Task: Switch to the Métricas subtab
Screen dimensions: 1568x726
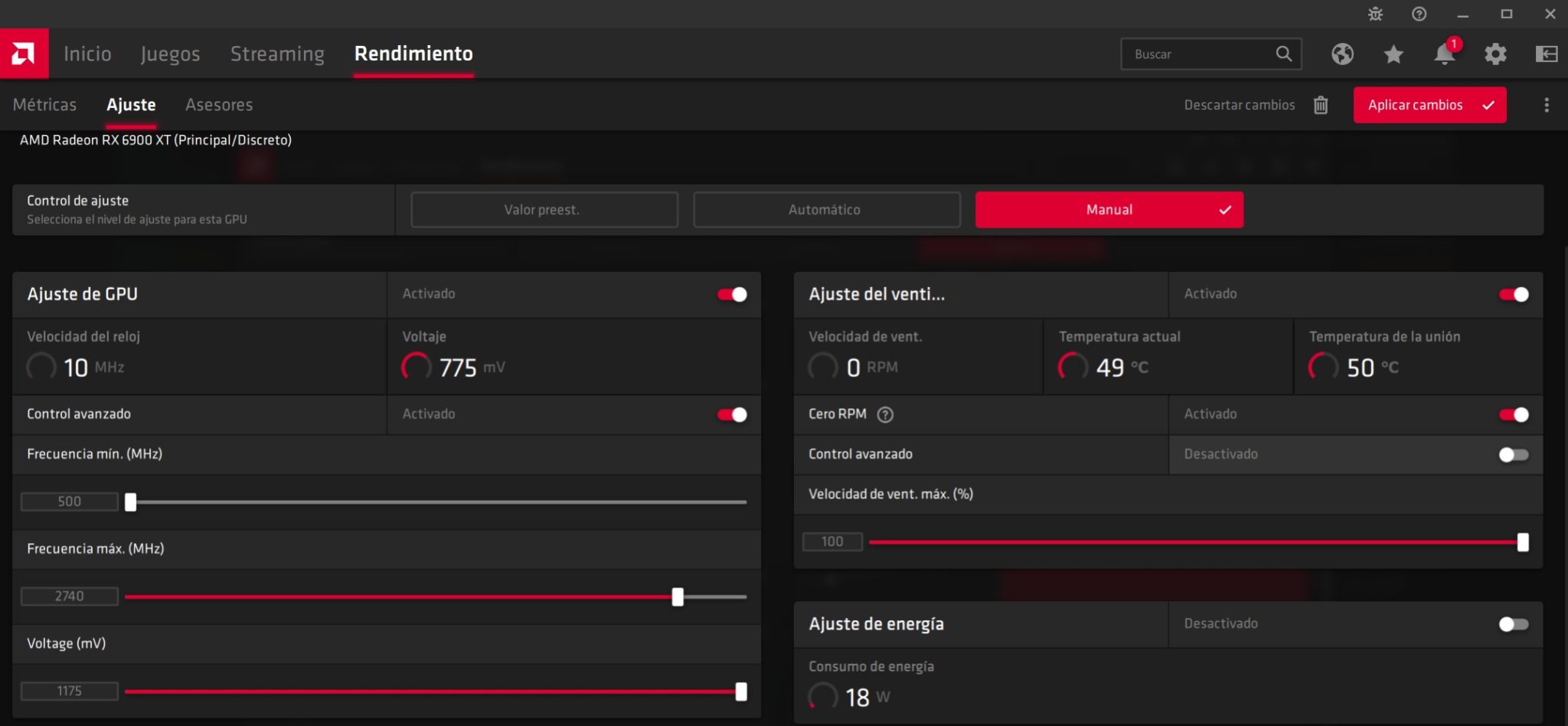Action: (44, 105)
